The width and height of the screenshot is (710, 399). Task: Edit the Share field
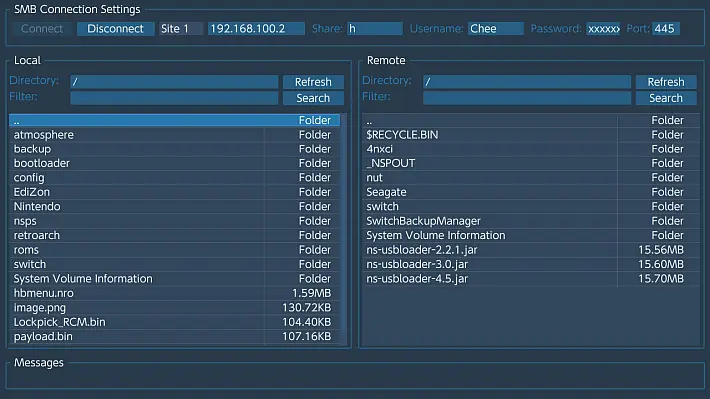(375, 29)
